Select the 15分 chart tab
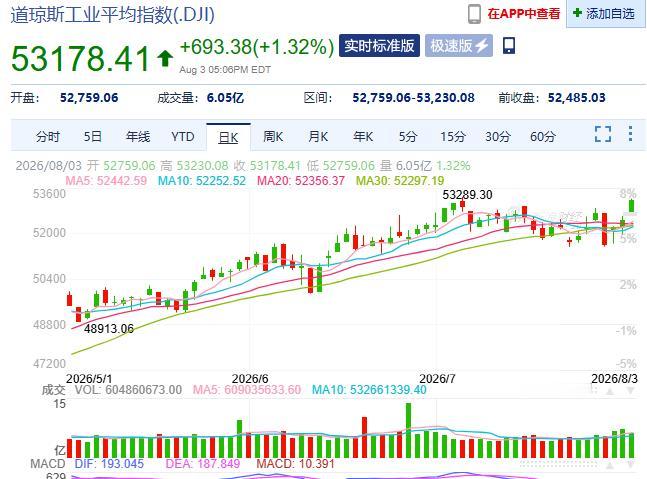 [x=453, y=137]
